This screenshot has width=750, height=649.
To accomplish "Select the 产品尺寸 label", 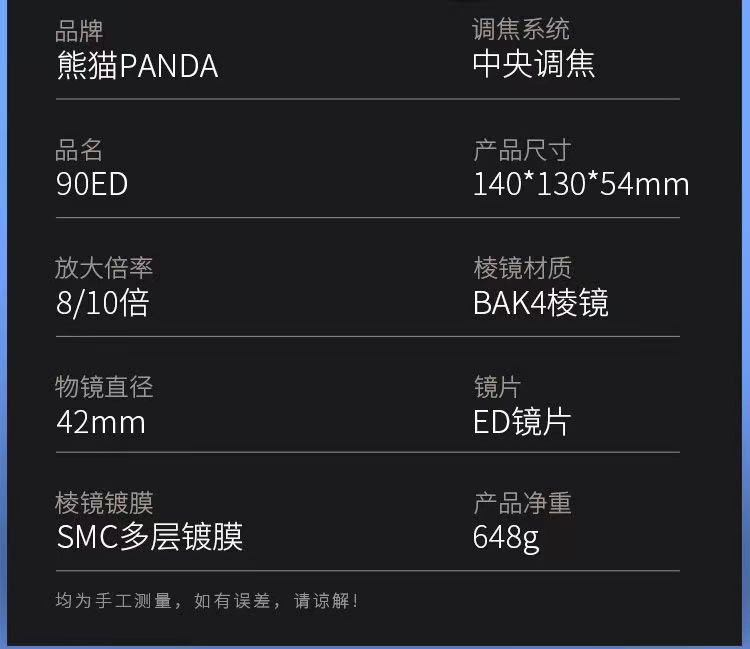I will point(521,151).
